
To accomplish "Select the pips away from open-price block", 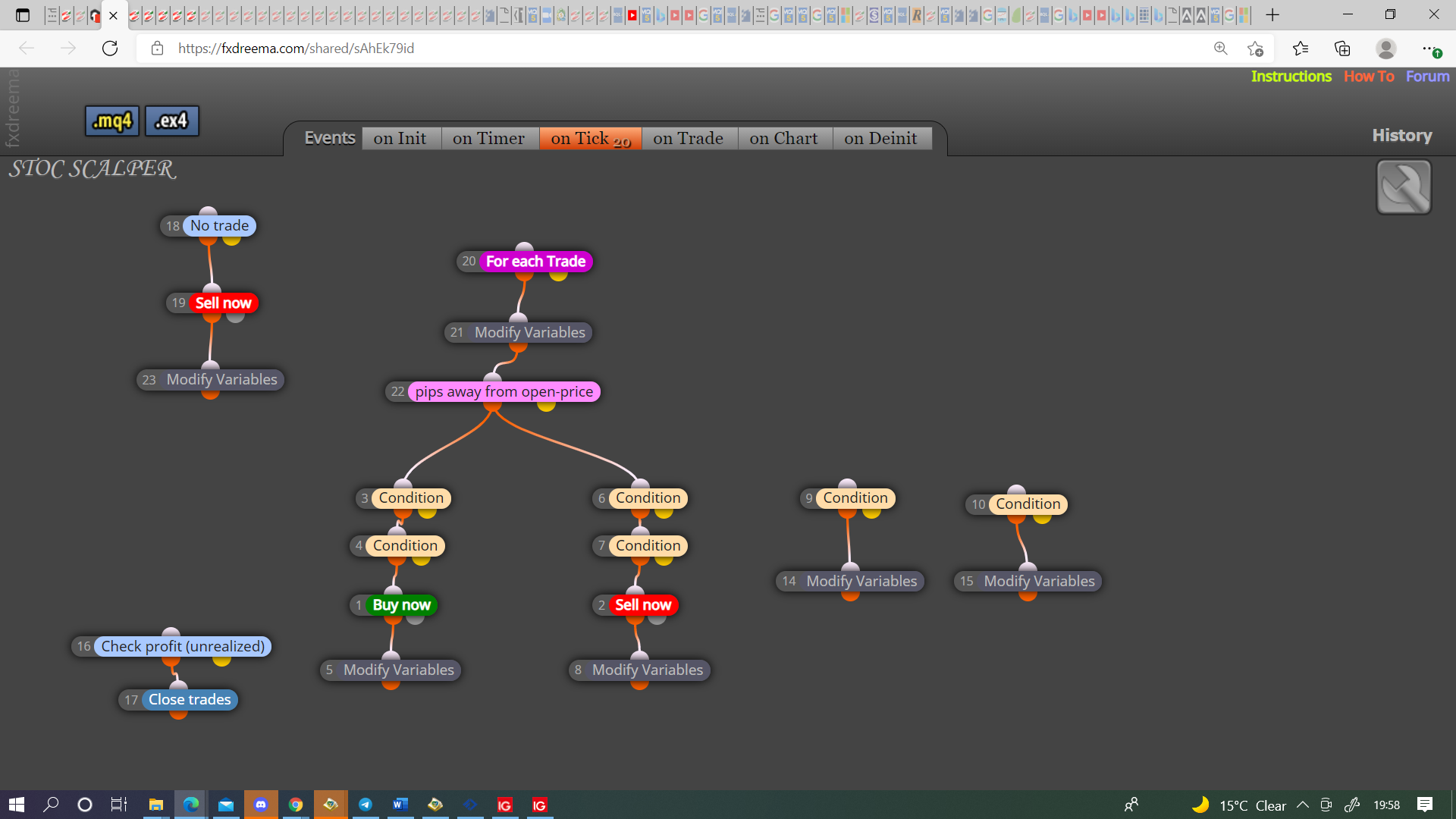I will click(493, 392).
